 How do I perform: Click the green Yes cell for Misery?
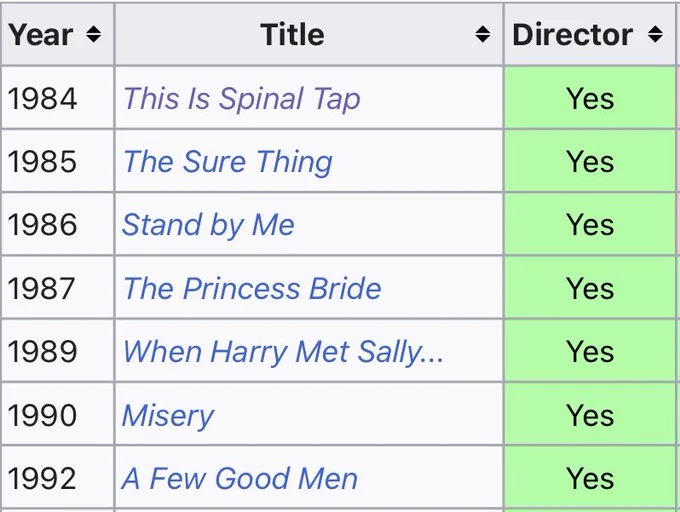pos(590,414)
